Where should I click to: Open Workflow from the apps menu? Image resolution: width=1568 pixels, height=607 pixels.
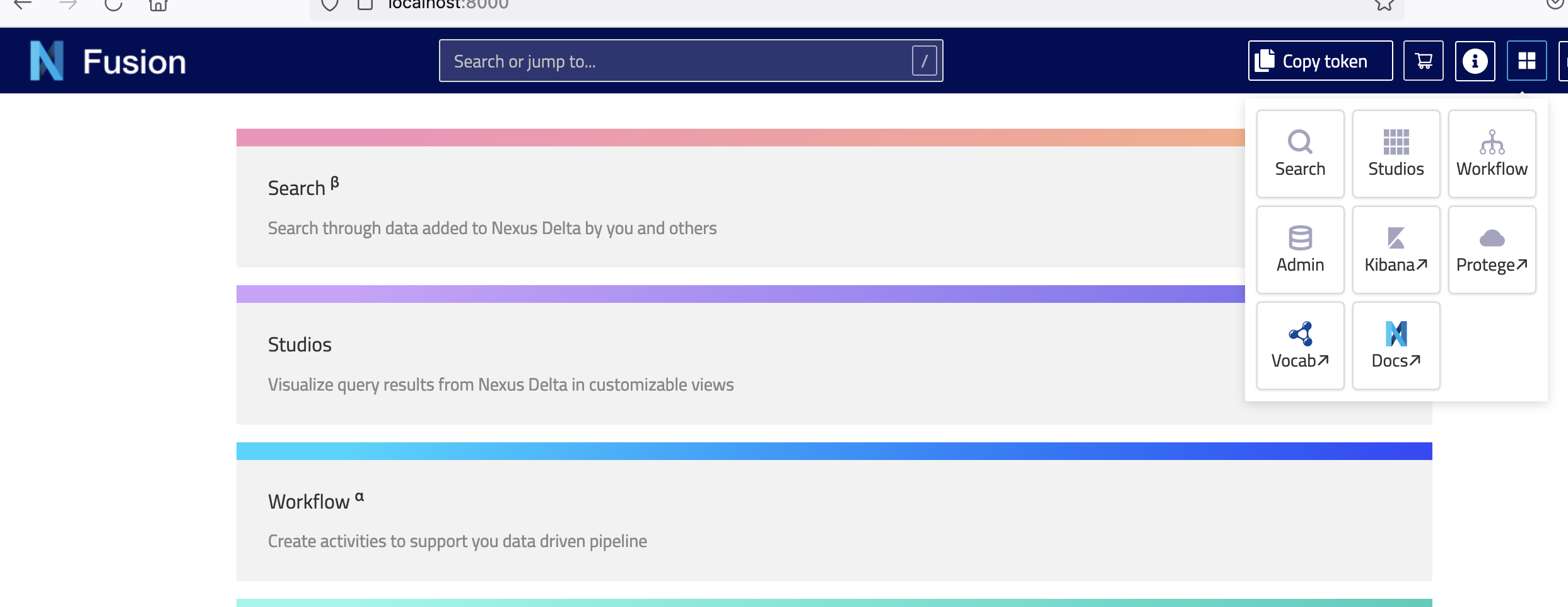click(x=1492, y=154)
